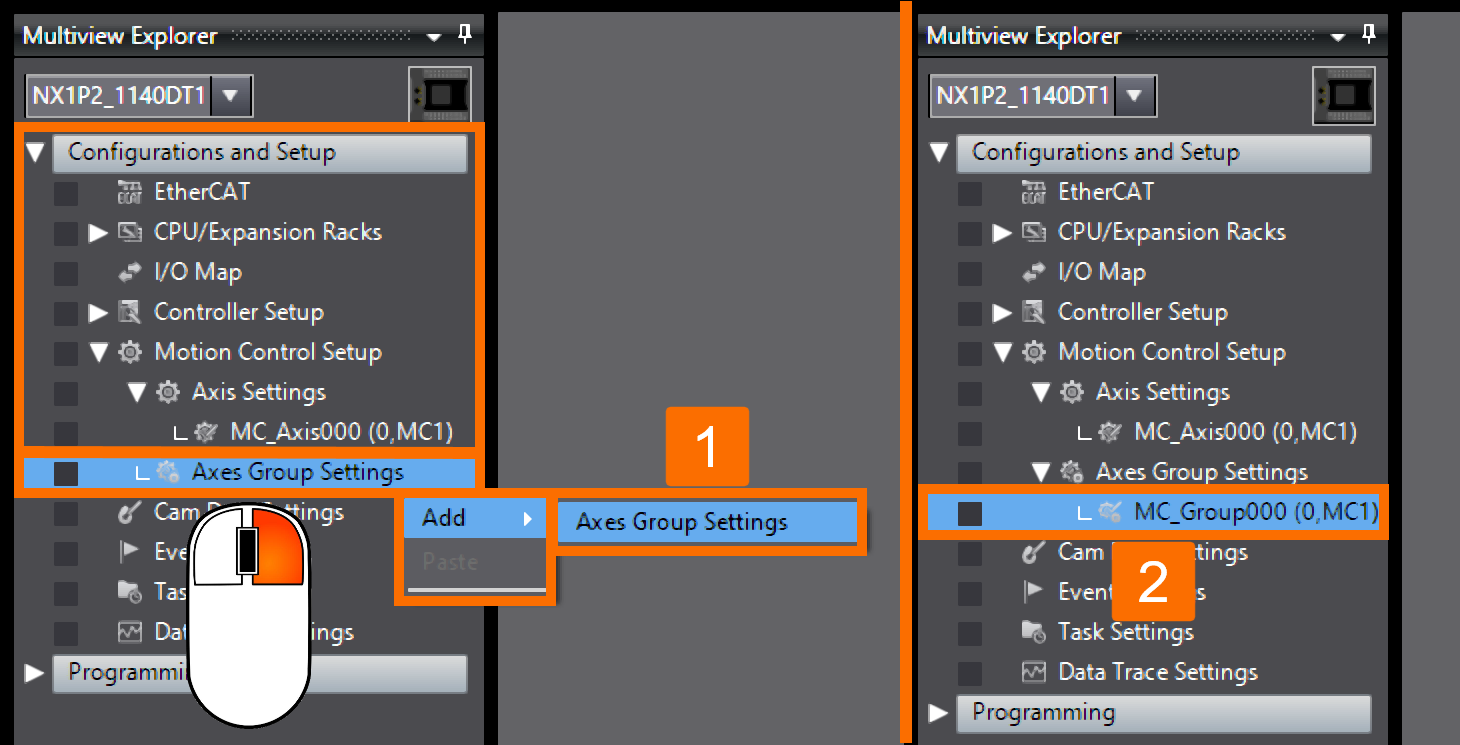Check the box beside MC_Group000 (0,MC1)
The height and width of the screenshot is (745, 1460).
(970, 512)
